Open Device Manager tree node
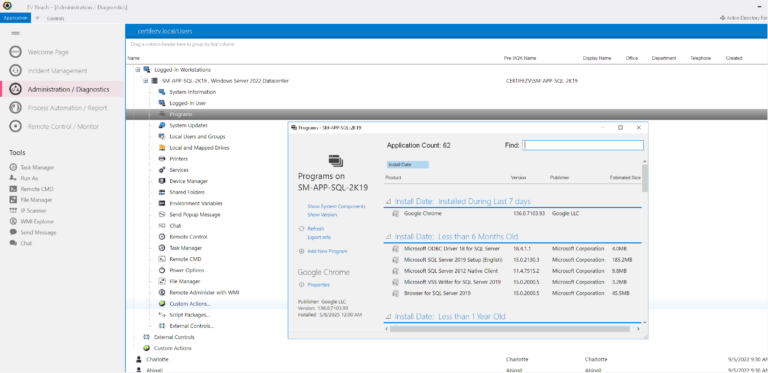The width and height of the screenshot is (768, 373). click(x=188, y=181)
